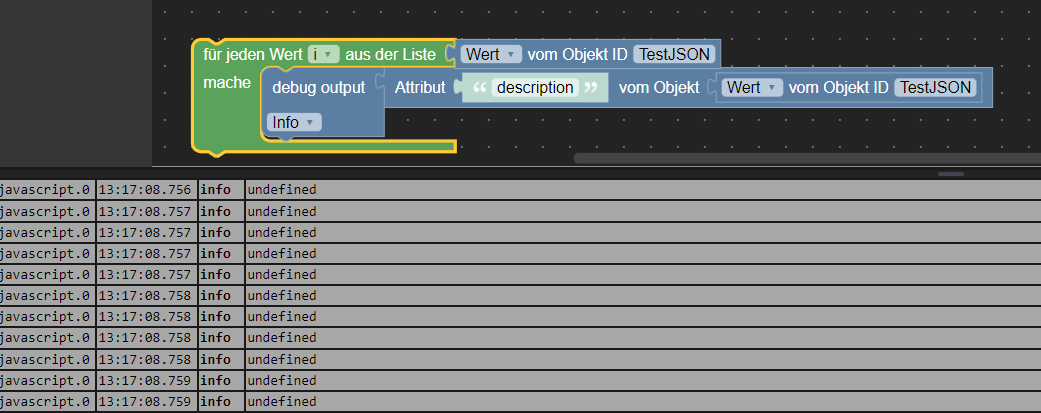Edit the "description" text field
The height and width of the screenshot is (413, 1041).
(x=536, y=88)
